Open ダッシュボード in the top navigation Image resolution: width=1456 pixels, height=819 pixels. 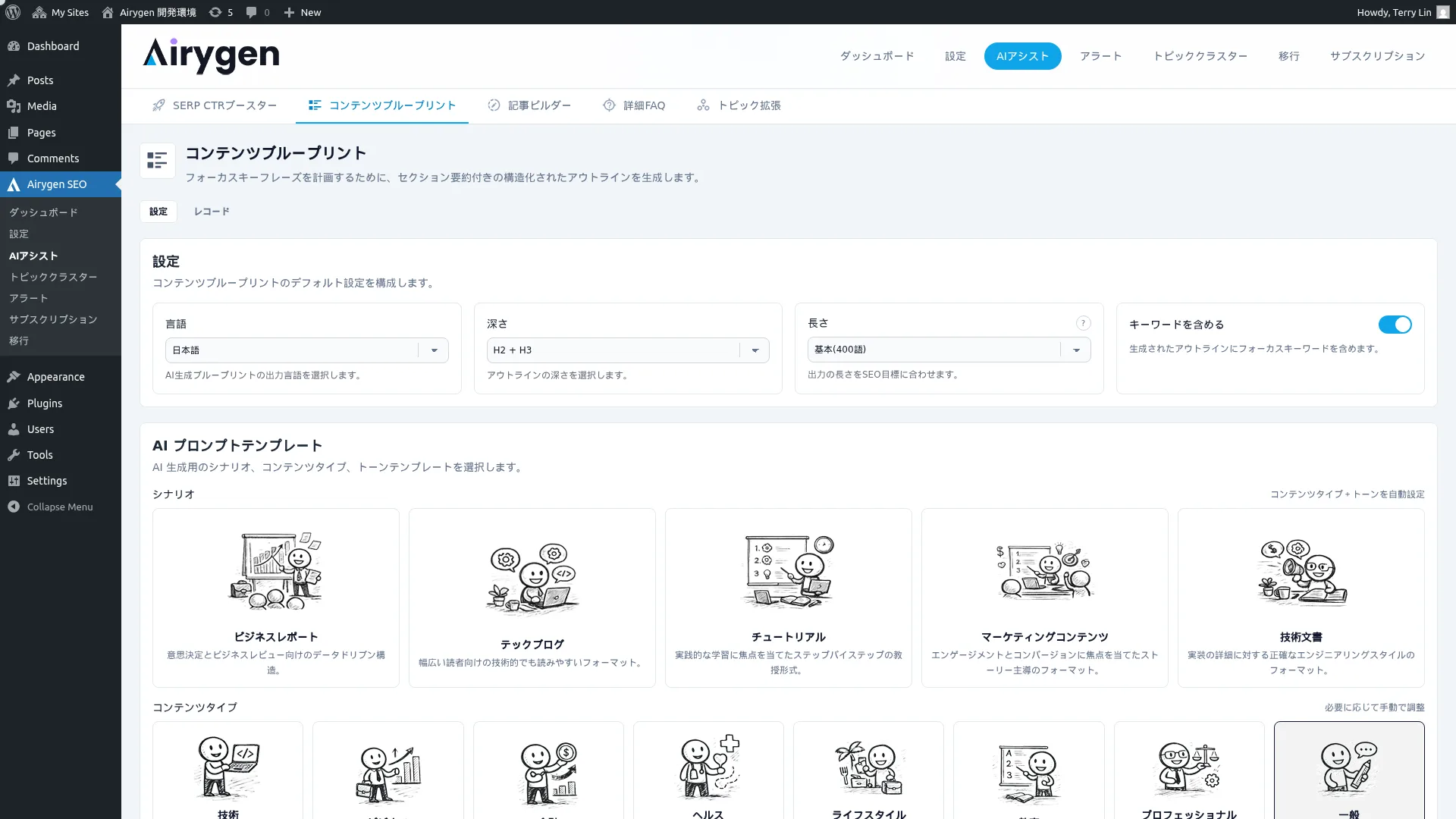[877, 56]
